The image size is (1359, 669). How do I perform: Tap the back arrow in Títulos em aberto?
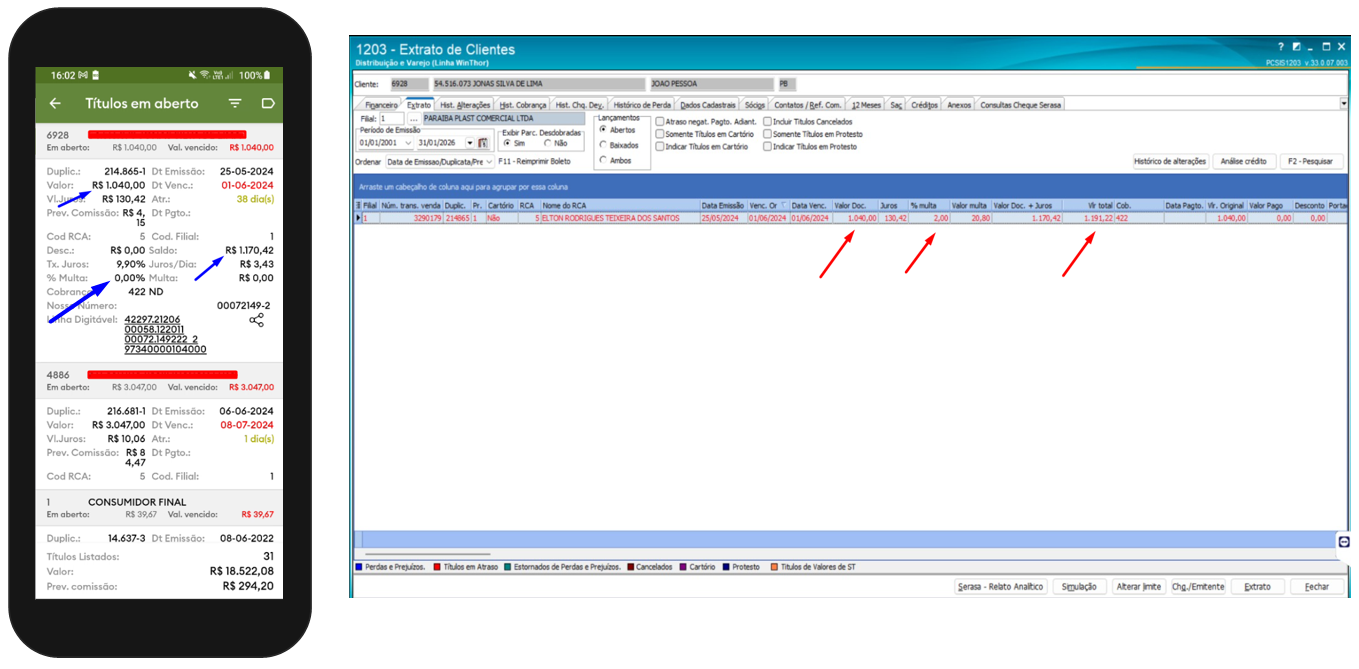[x=55, y=103]
